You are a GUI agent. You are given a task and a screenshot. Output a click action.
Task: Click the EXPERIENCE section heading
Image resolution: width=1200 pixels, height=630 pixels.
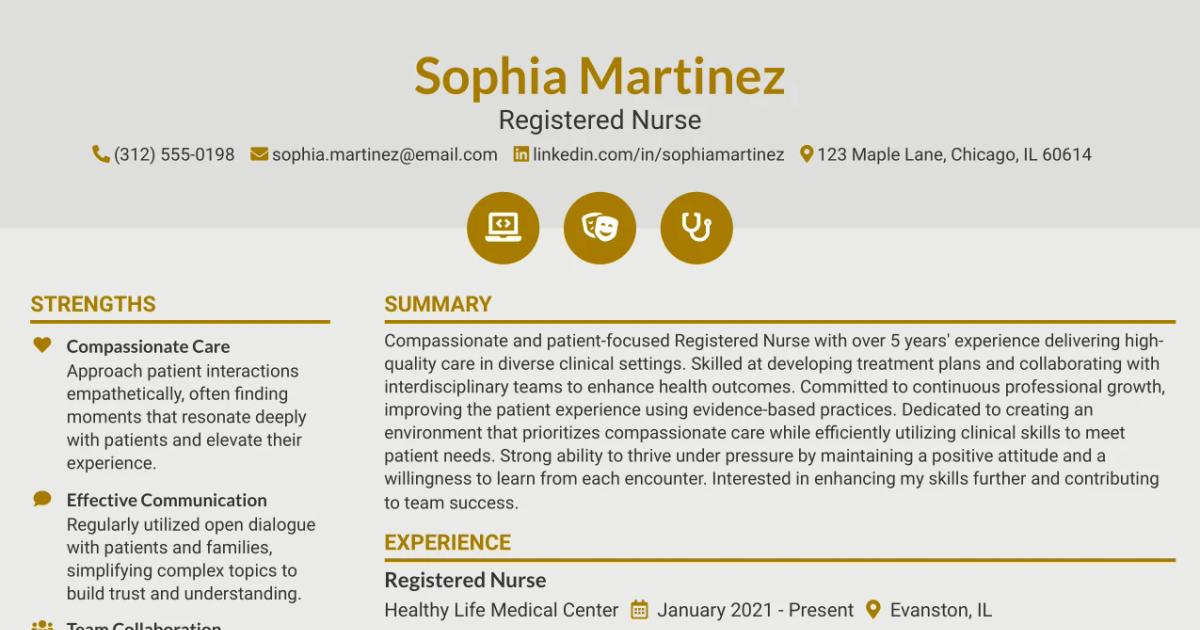coord(447,542)
